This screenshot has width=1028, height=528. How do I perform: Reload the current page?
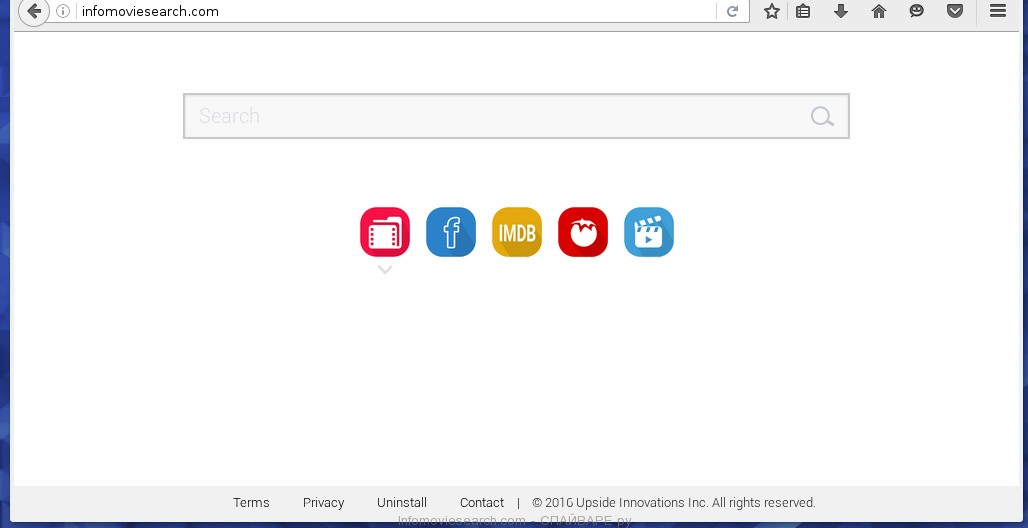733,11
